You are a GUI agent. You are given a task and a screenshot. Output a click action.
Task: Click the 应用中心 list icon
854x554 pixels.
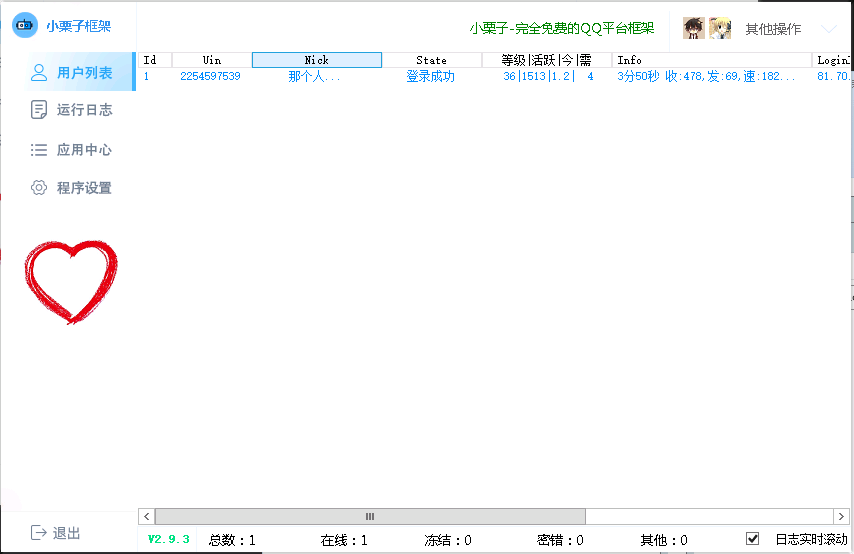coord(39,150)
